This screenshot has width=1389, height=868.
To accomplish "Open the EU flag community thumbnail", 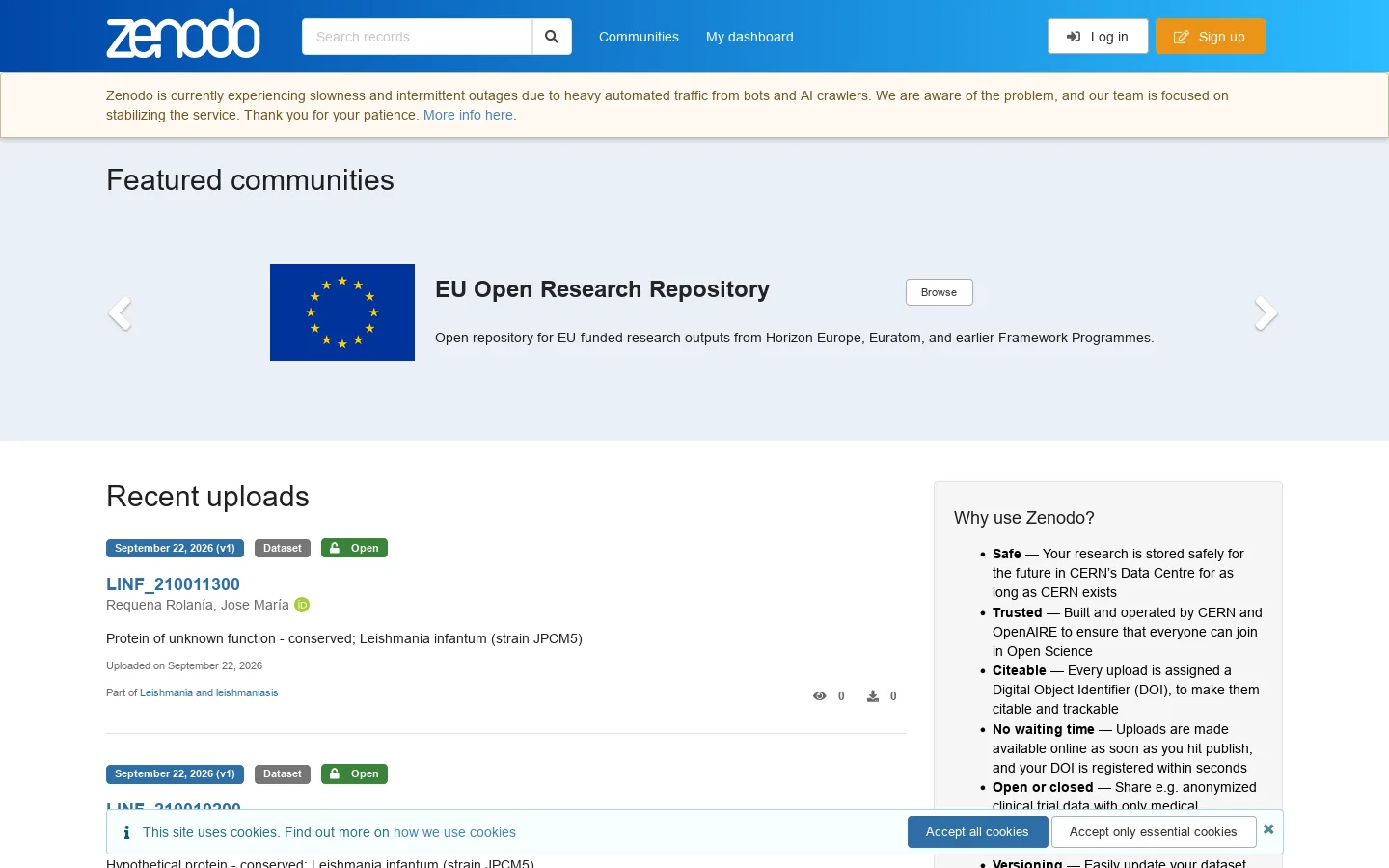I will [342, 312].
